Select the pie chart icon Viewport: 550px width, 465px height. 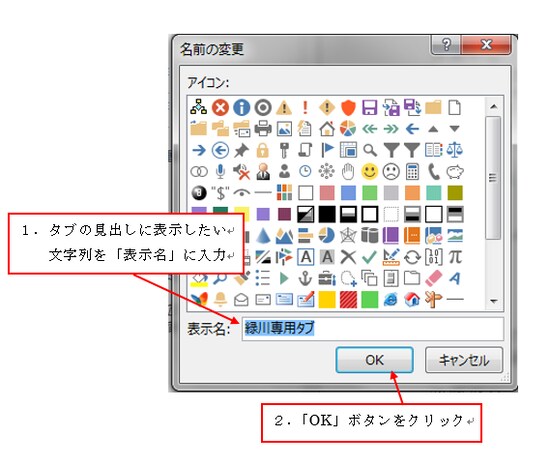pyautogui.click(x=348, y=129)
